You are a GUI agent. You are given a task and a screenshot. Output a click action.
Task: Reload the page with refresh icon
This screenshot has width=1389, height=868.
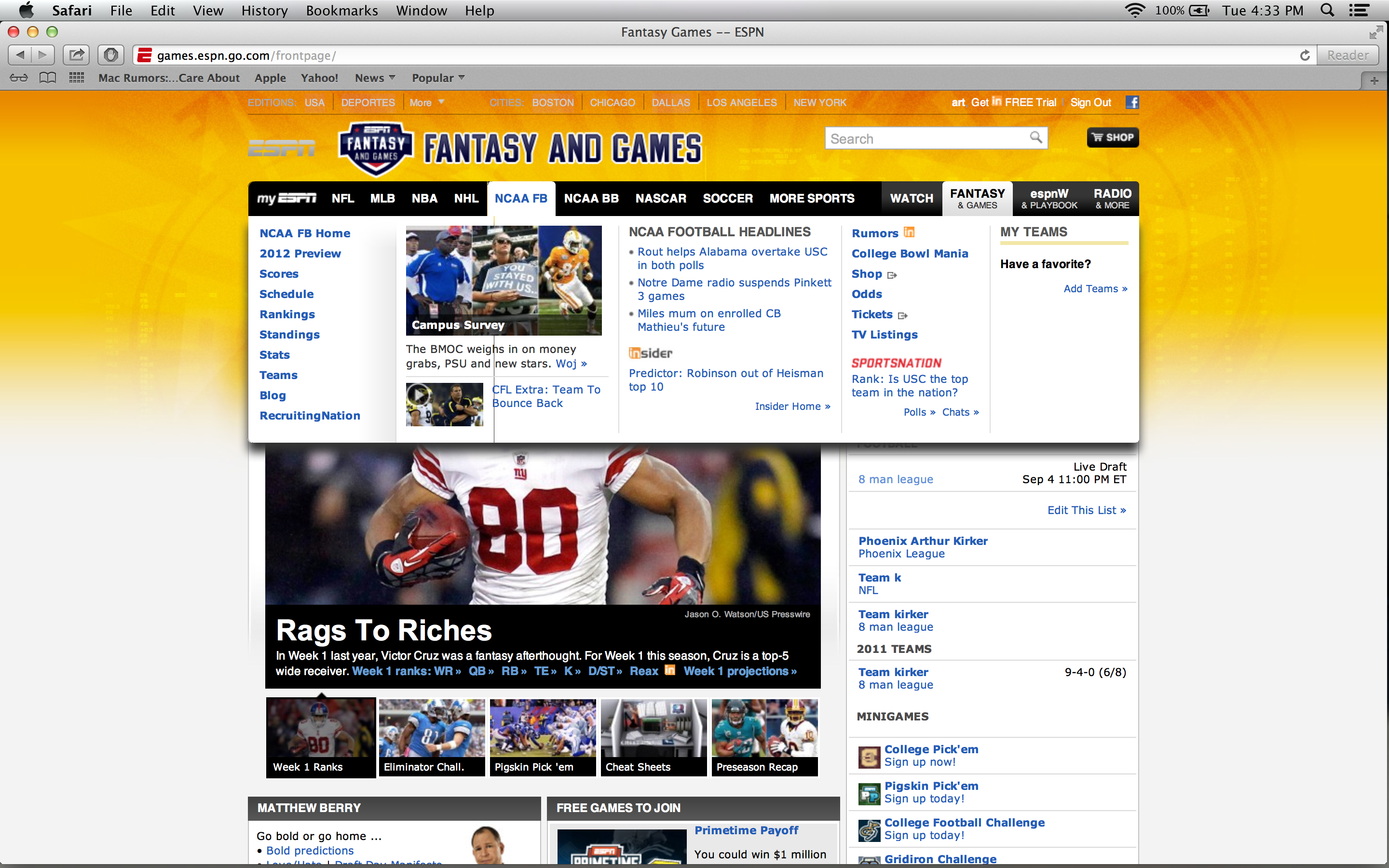pyautogui.click(x=1305, y=55)
